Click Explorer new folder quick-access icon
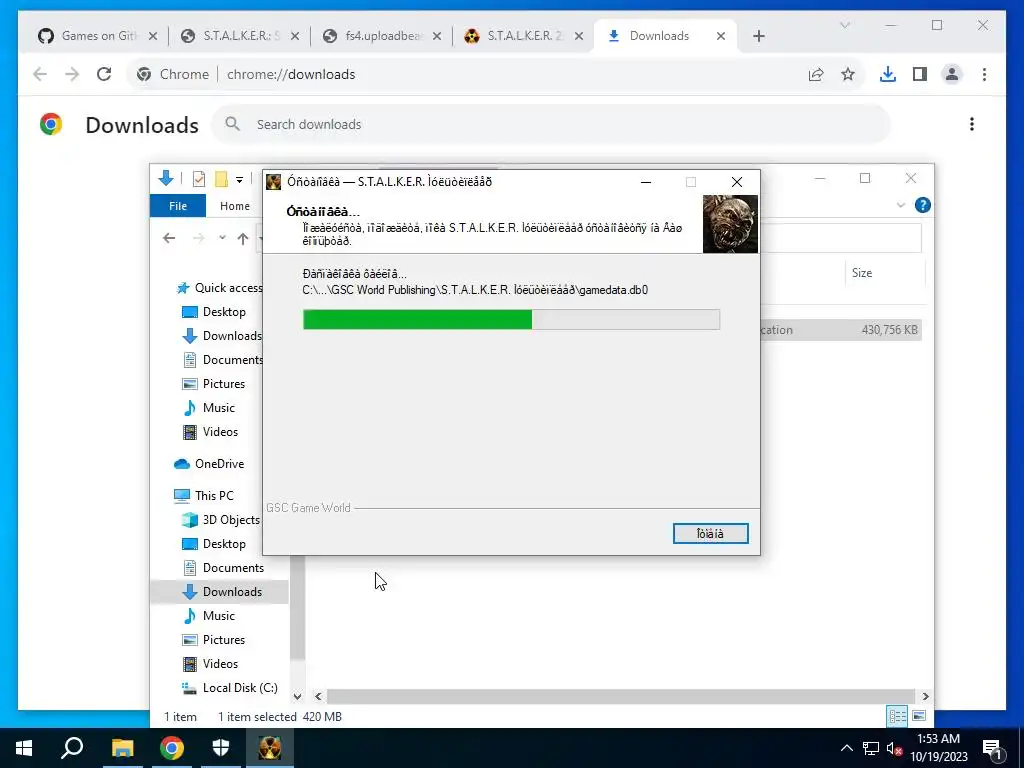Screen dimensions: 1024x768 pyautogui.click(x=221, y=178)
